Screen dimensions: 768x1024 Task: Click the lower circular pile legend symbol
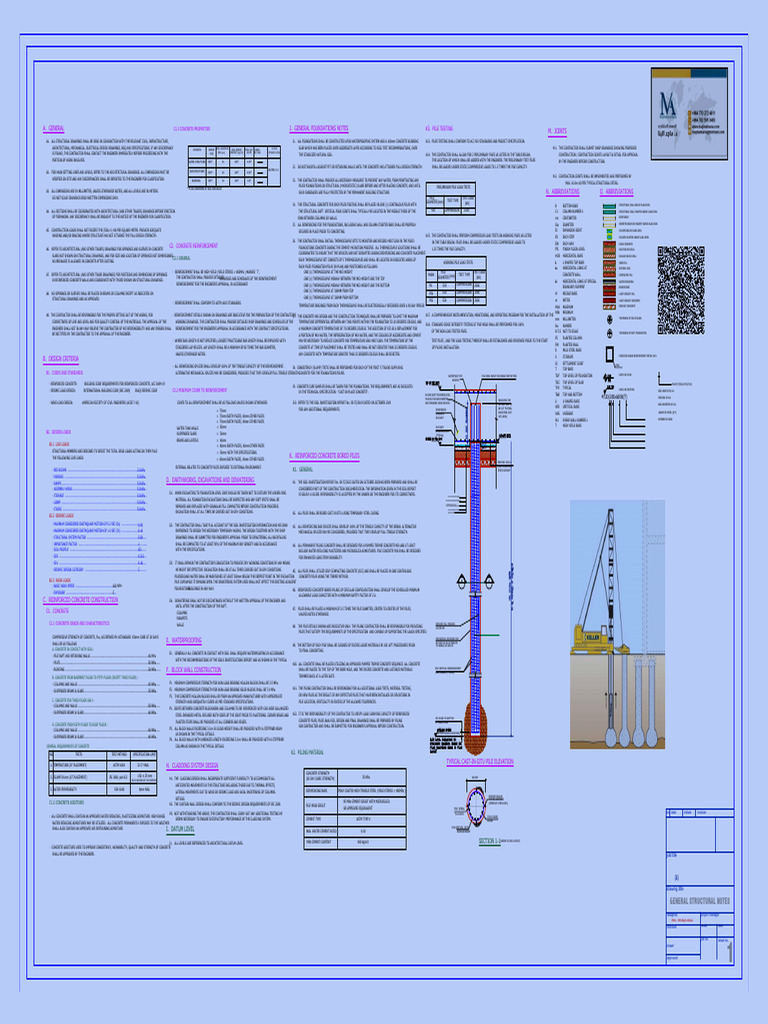pyautogui.click(x=610, y=333)
